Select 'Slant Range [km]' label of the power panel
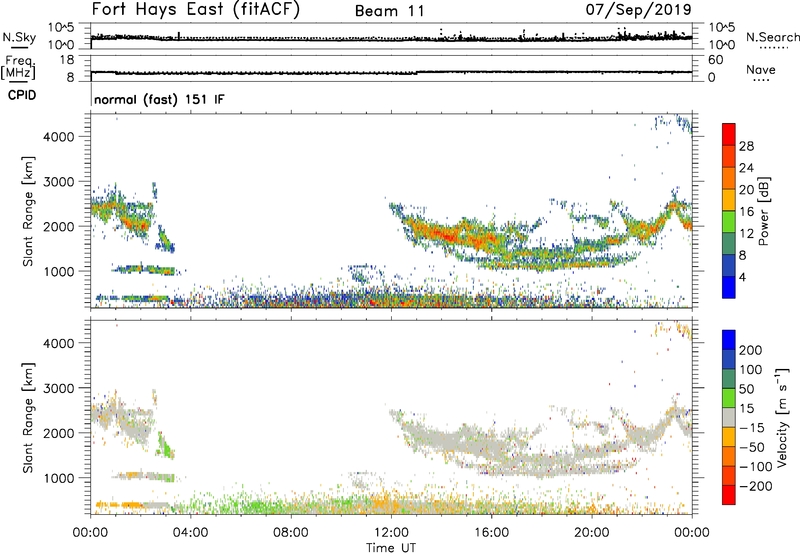Screen dimensions: 800x554 tap(28, 211)
